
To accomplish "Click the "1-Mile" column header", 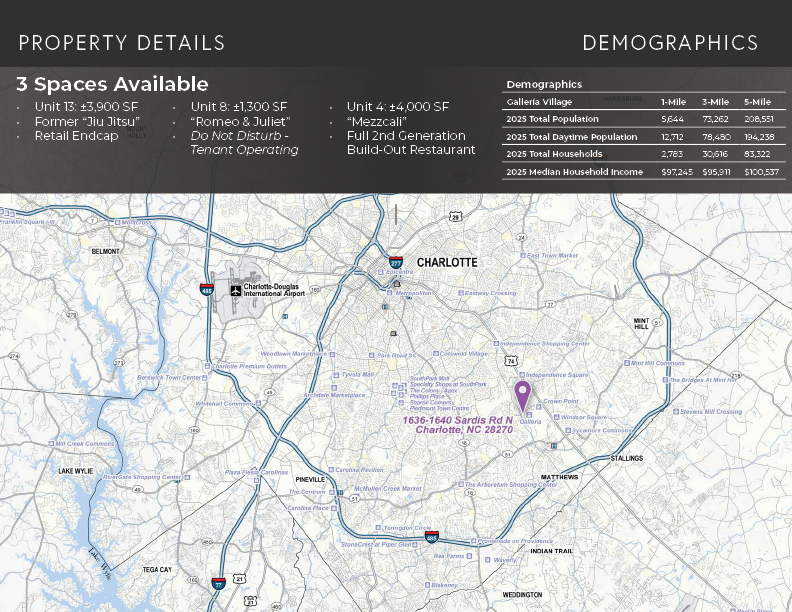I will 673,102.
